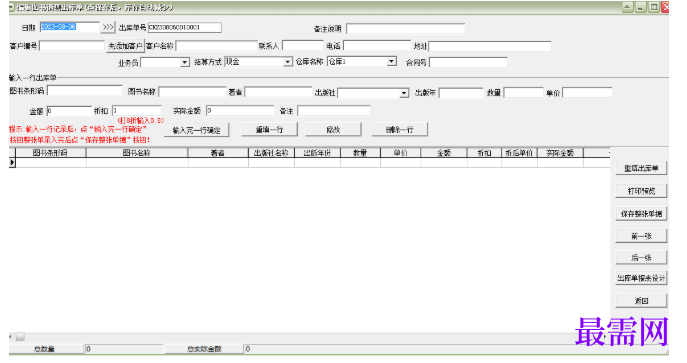Open 出库单报表设计 report designer
The height and width of the screenshot is (363, 687).
click(641, 278)
